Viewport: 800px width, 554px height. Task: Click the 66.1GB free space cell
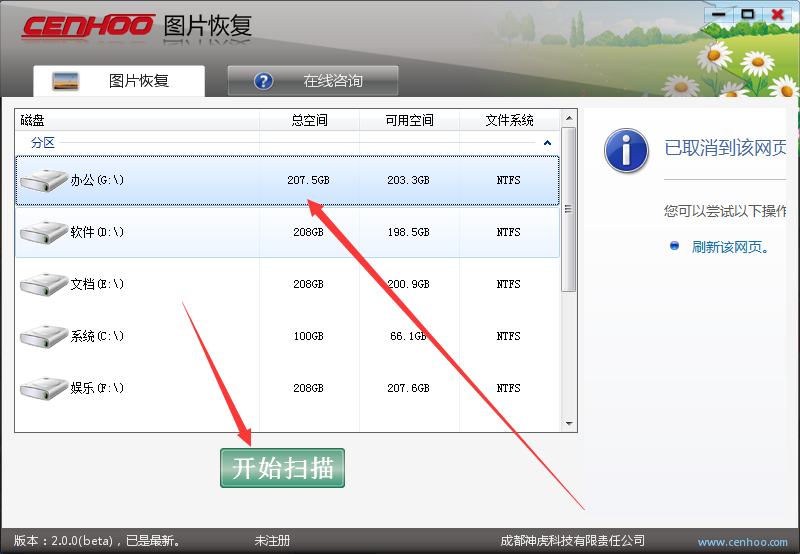408,336
